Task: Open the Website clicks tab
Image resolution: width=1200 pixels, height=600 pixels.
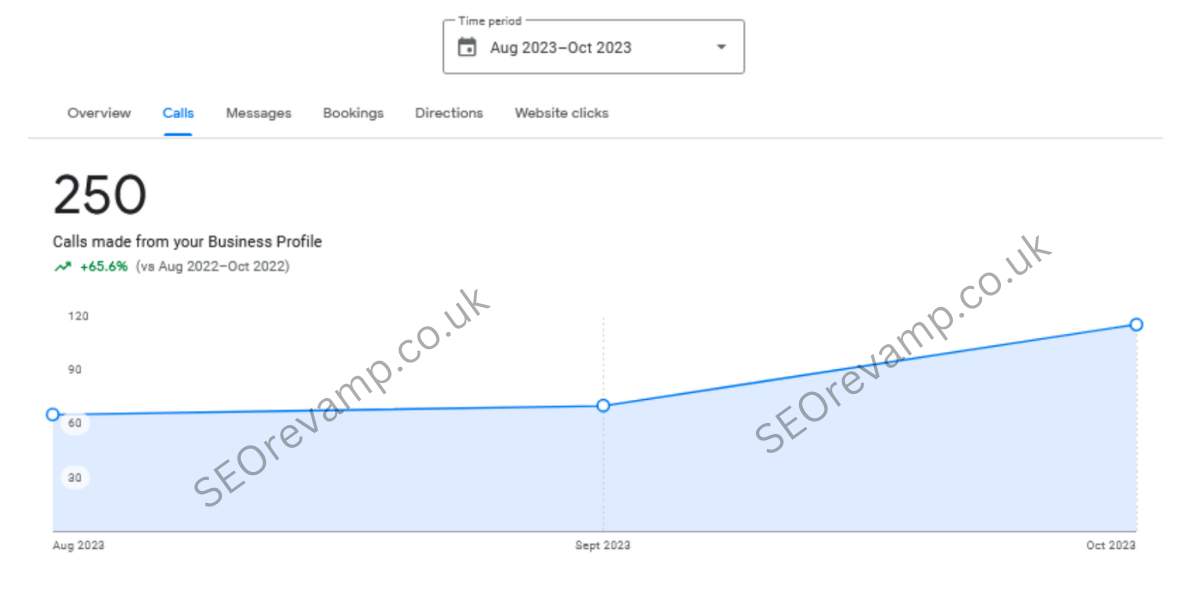Action: point(561,113)
